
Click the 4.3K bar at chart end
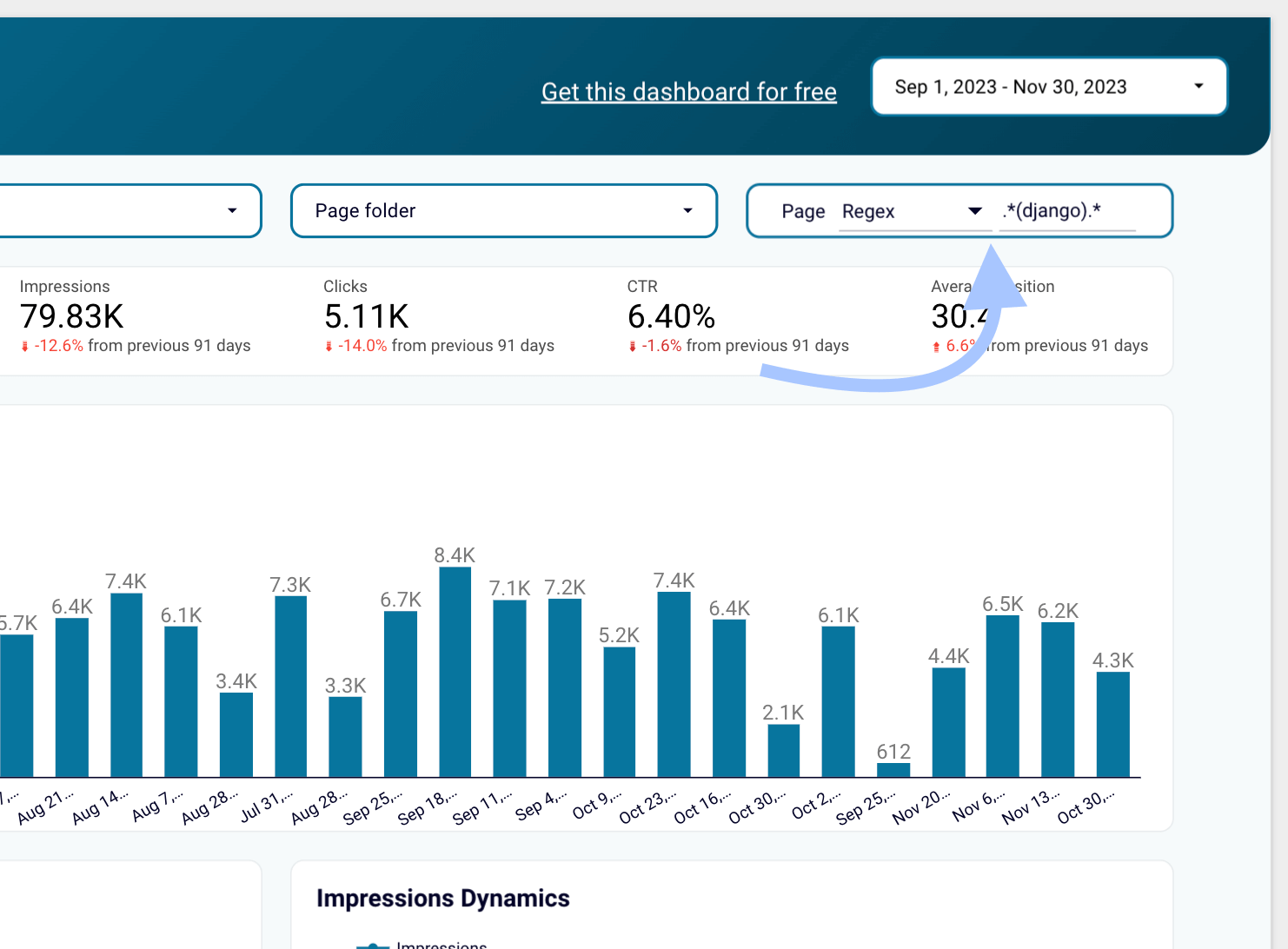[1112, 725]
